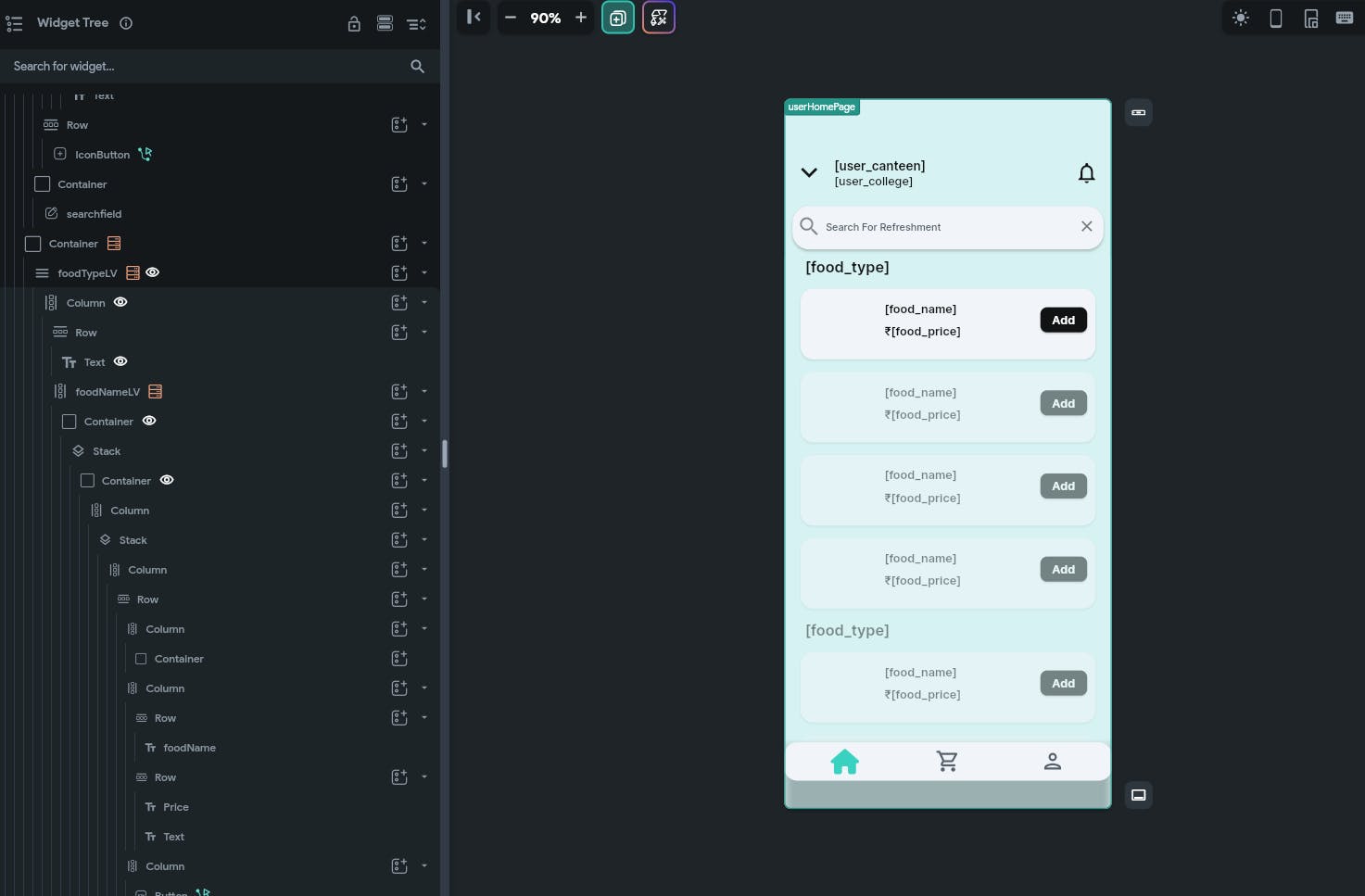Click the Widget Tree panel icon
This screenshot has height=896, width=1365.
point(14,23)
